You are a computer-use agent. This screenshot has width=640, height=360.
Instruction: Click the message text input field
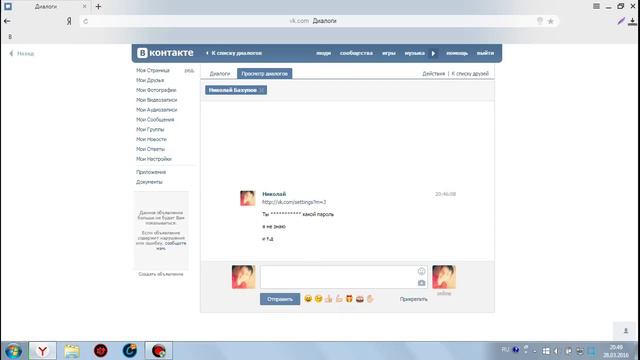[344, 277]
